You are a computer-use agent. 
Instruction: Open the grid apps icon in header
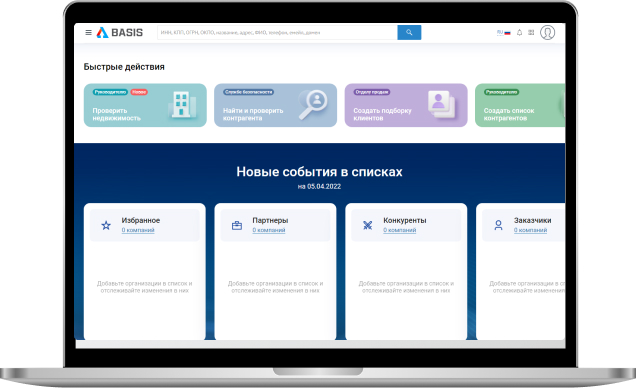531,32
